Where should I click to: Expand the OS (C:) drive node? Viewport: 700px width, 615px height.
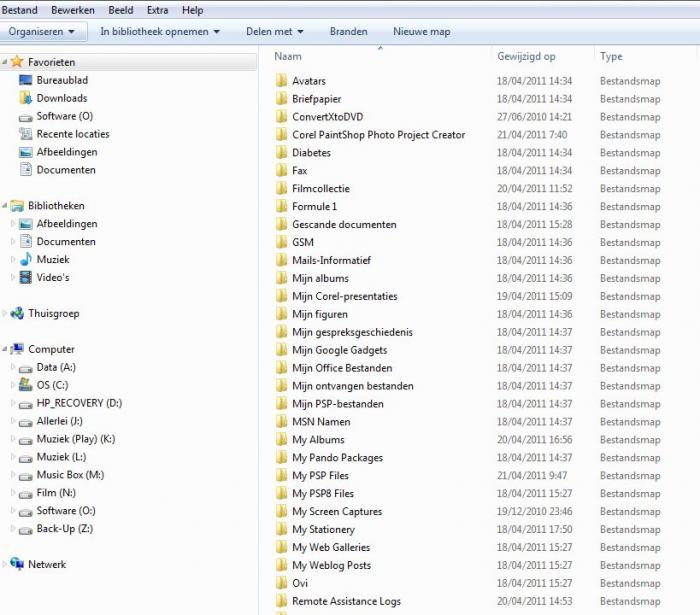pyautogui.click(x=13, y=385)
